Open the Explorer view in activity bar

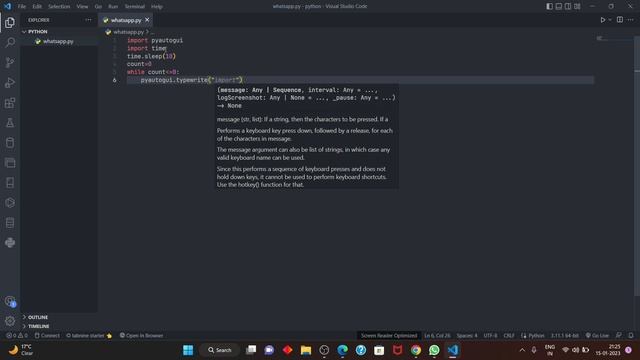tap(10, 22)
